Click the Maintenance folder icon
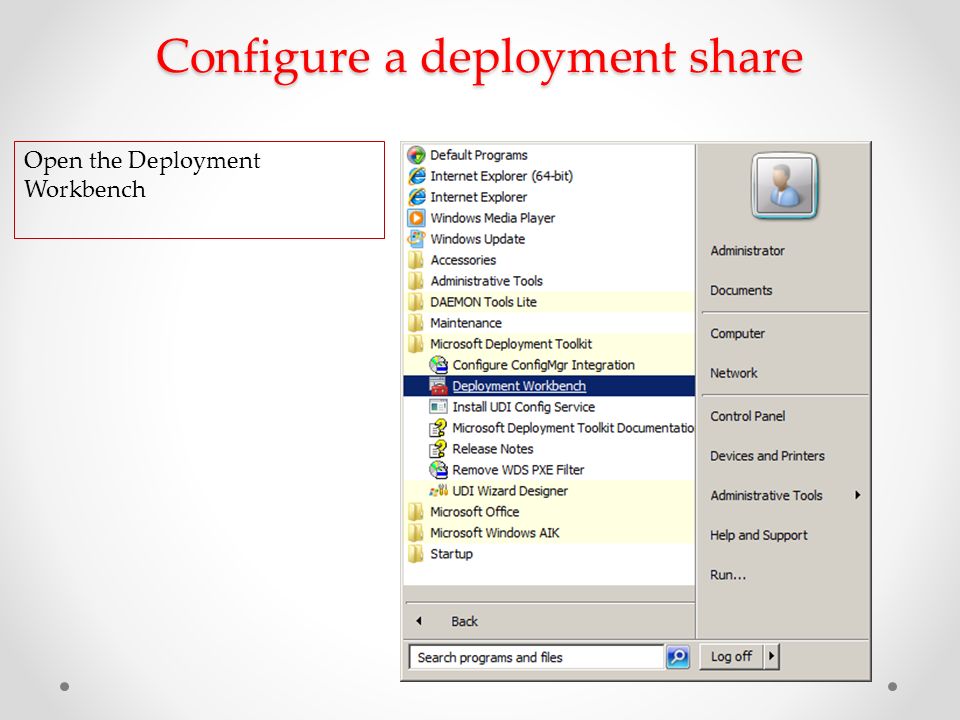 tap(416, 323)
